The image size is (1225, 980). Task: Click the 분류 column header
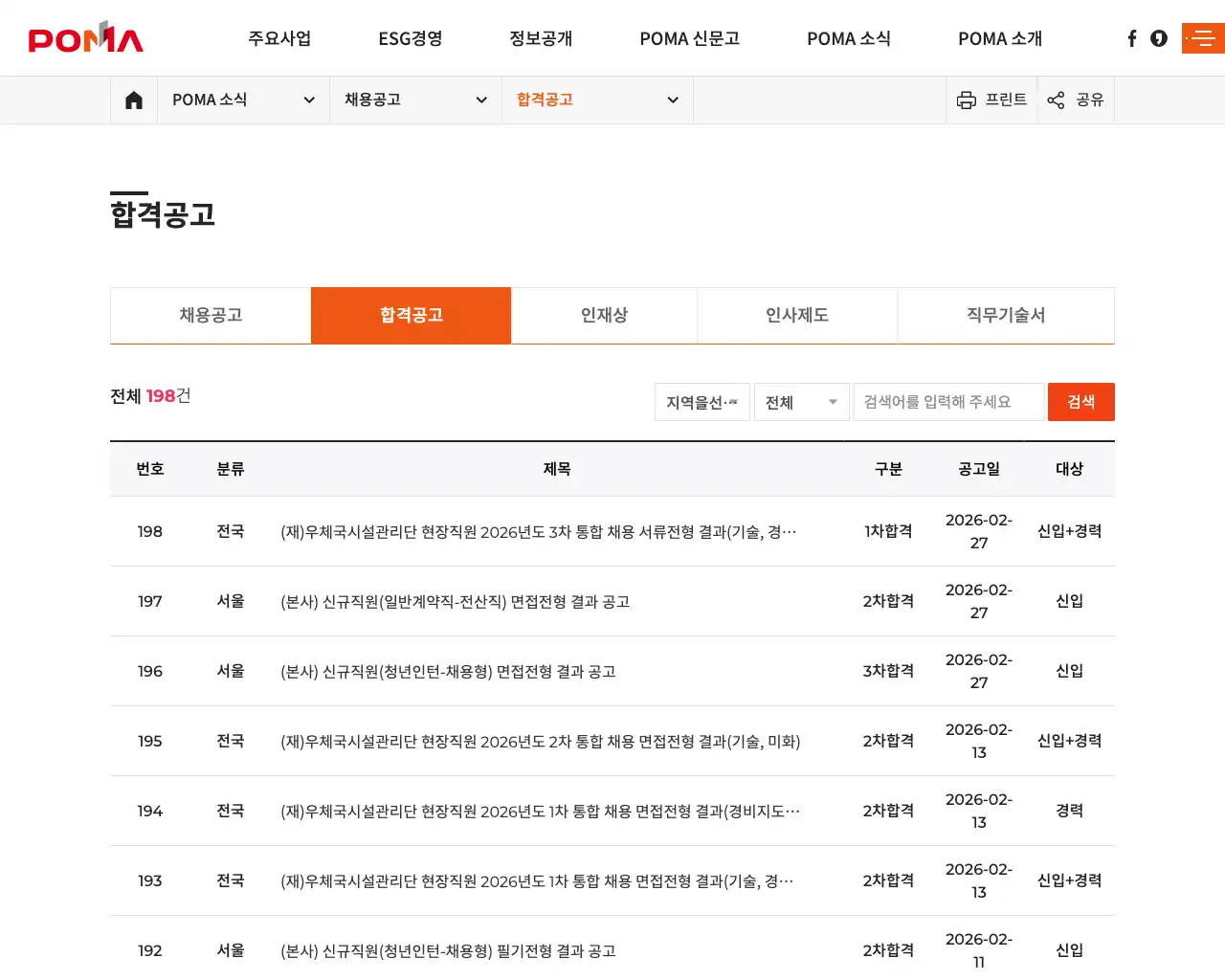click(231, 469)
